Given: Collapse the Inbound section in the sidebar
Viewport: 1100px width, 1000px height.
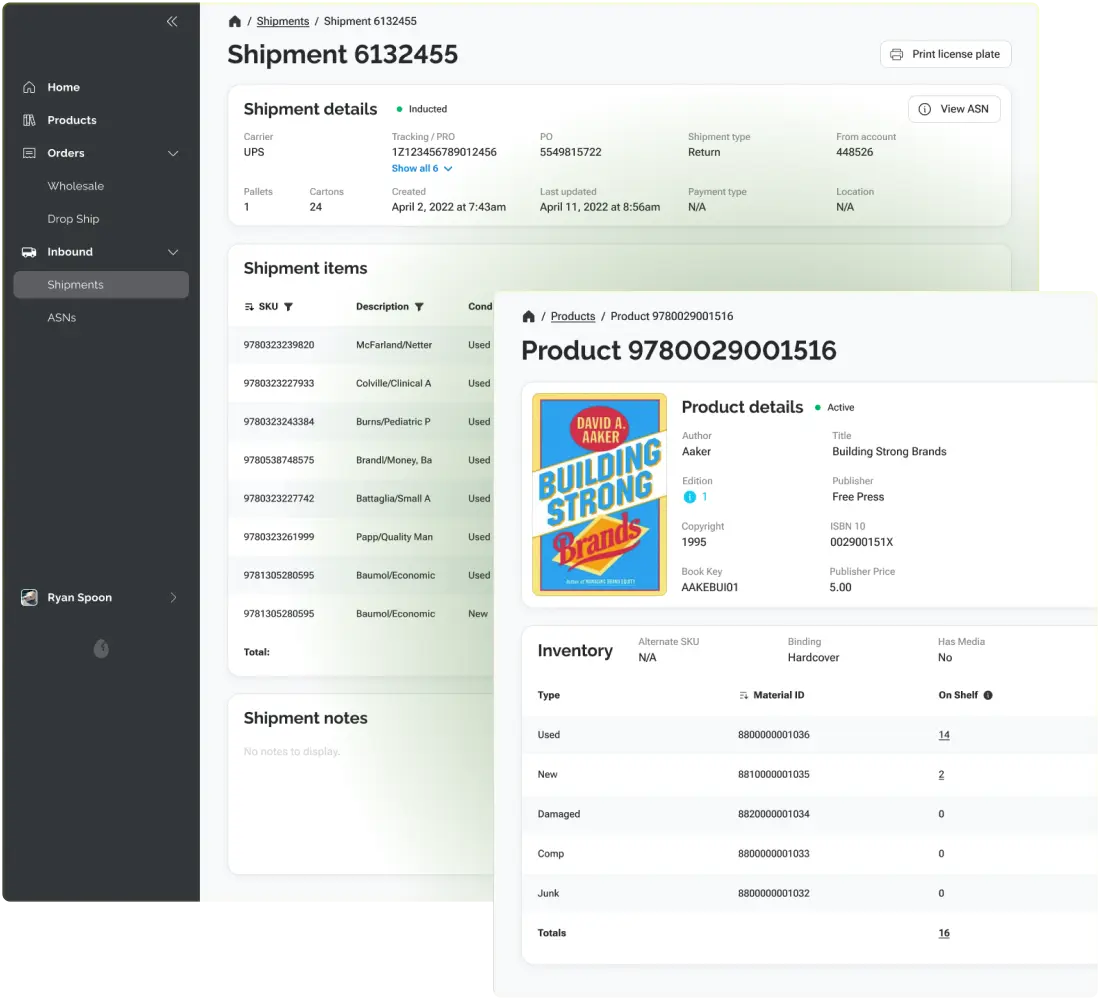Looking at the screenshot, I should click(x=172, y=251).
